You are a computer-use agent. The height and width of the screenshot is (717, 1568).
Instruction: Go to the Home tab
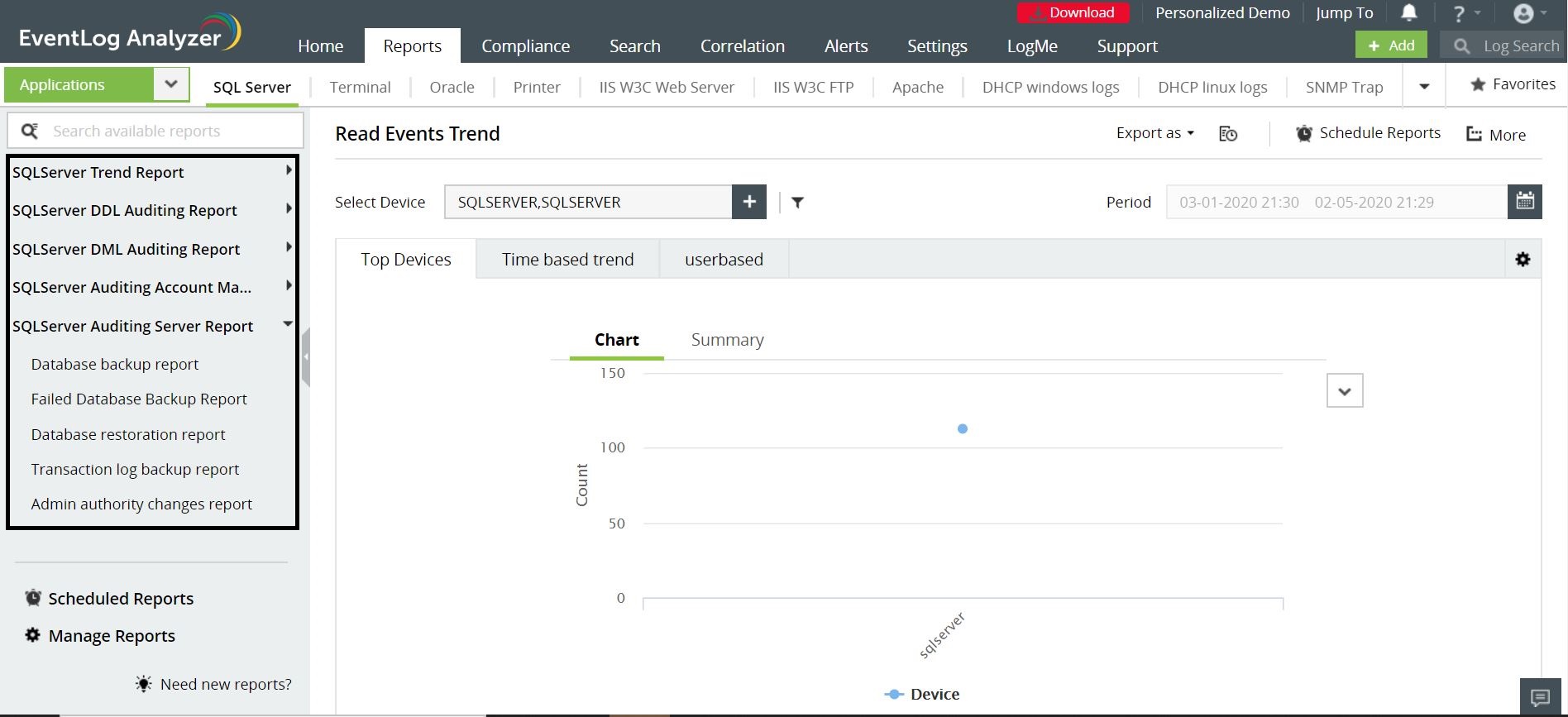coord(320,46)
